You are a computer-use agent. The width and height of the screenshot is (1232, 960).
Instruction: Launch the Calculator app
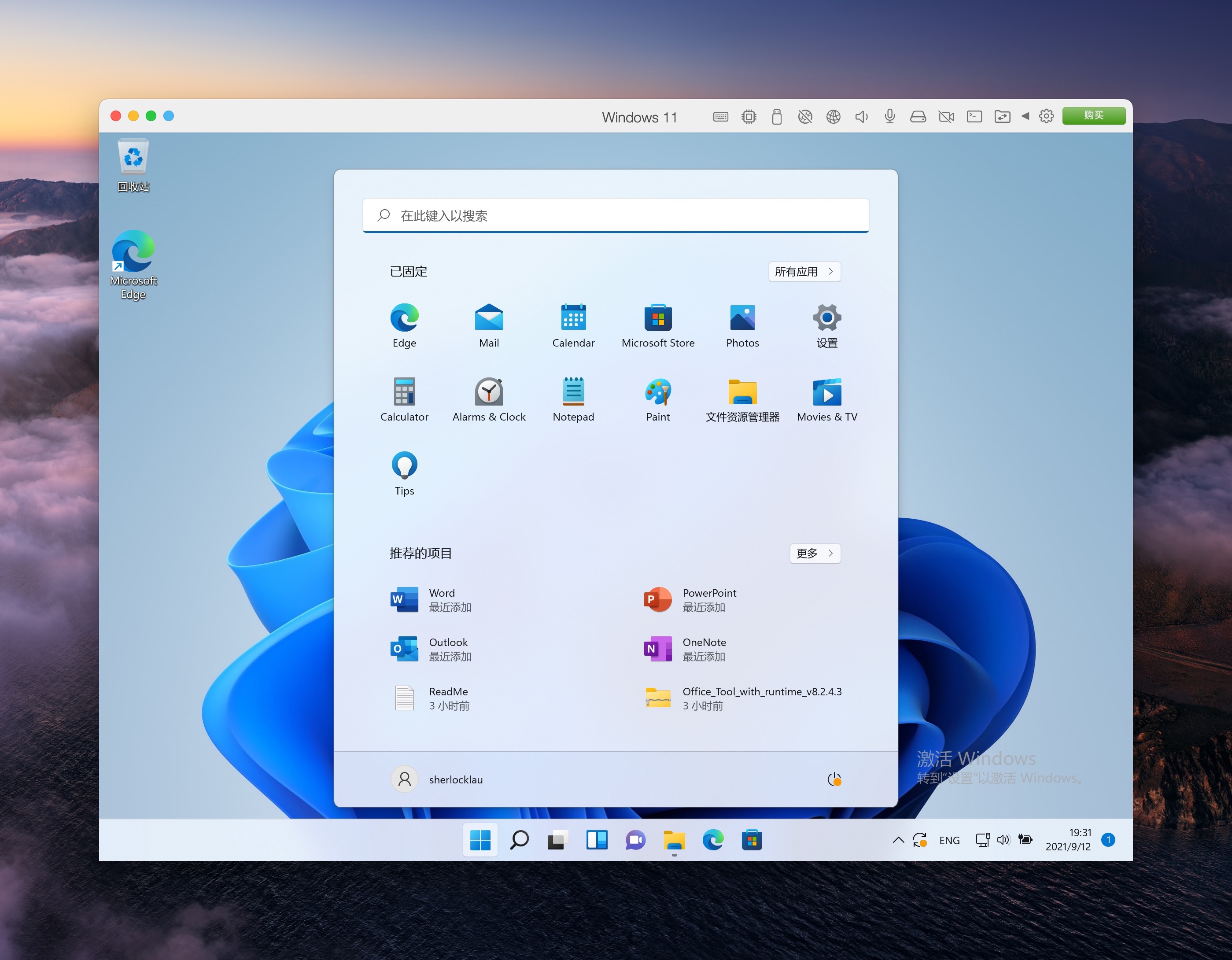click(x=404, y=399)
